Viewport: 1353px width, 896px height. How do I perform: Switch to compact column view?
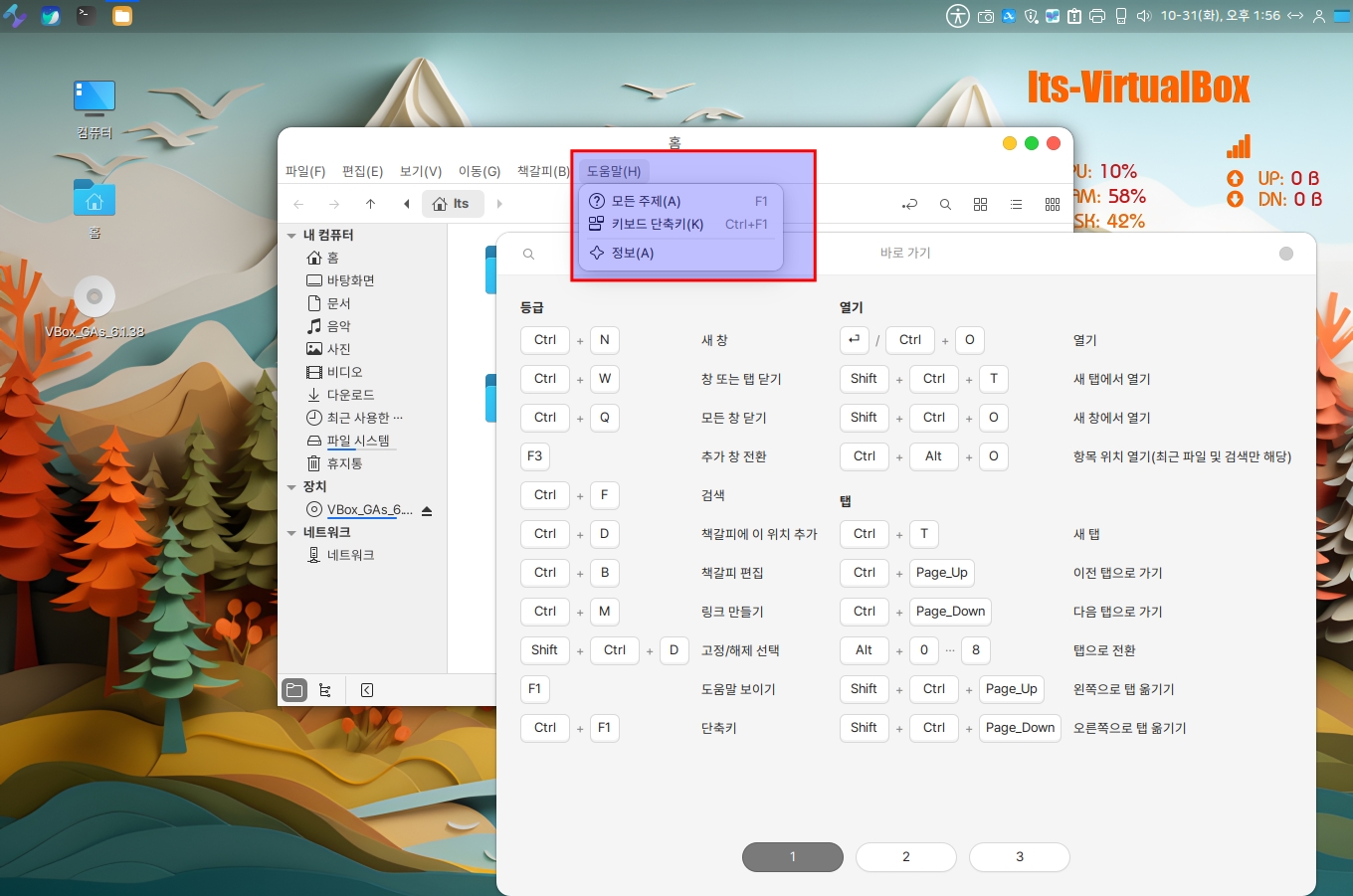coord(1053,204)
